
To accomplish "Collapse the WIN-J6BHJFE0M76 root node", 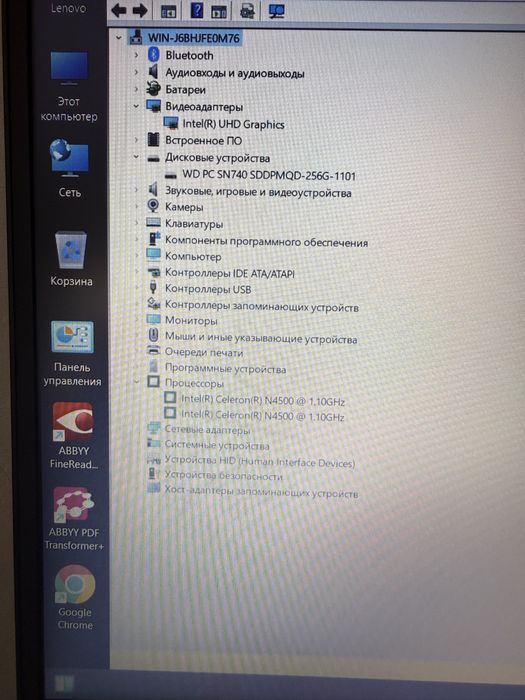I will (x=118, y=38).
